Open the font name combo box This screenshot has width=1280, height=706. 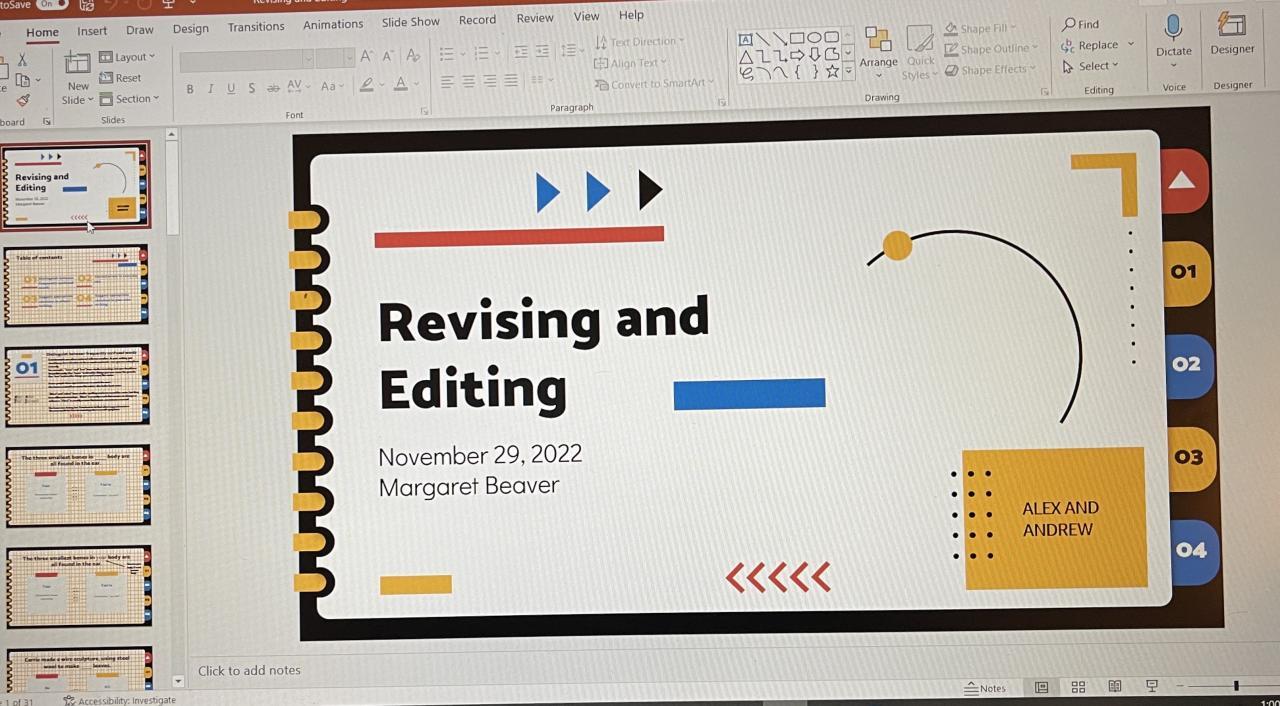247,60
